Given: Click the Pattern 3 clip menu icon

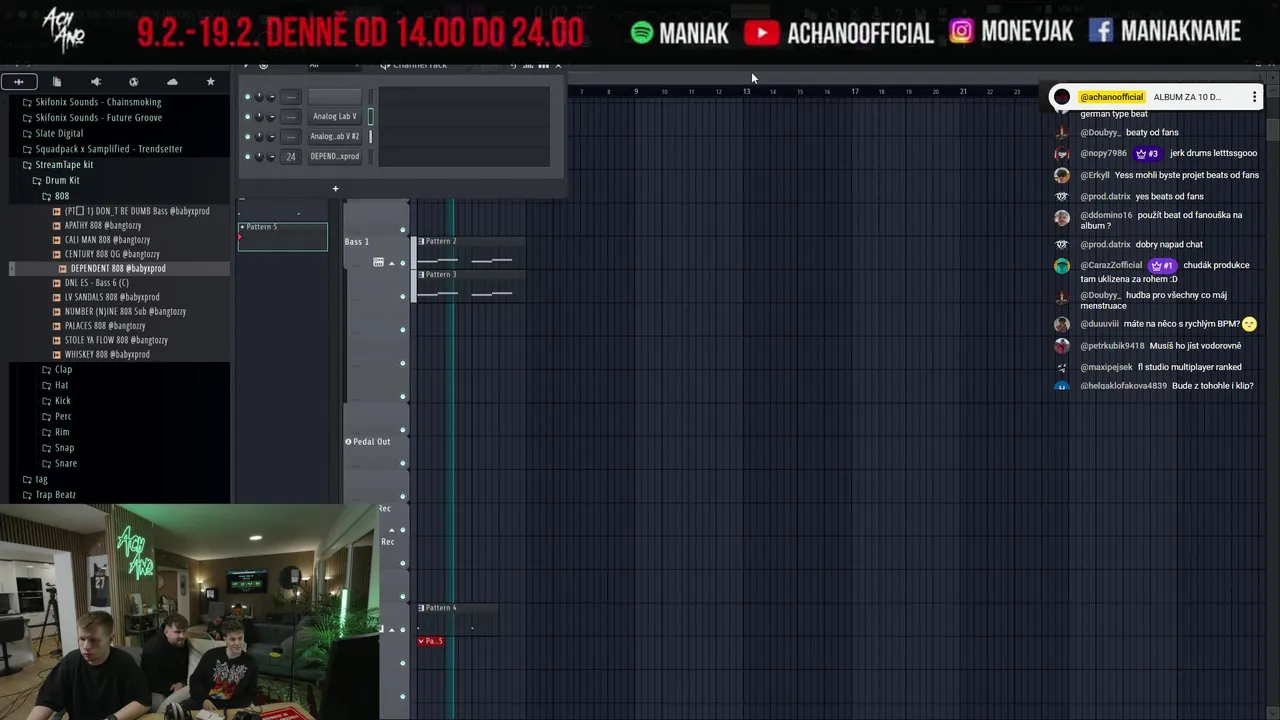Looking at the screenshot, I should (421, 274).
